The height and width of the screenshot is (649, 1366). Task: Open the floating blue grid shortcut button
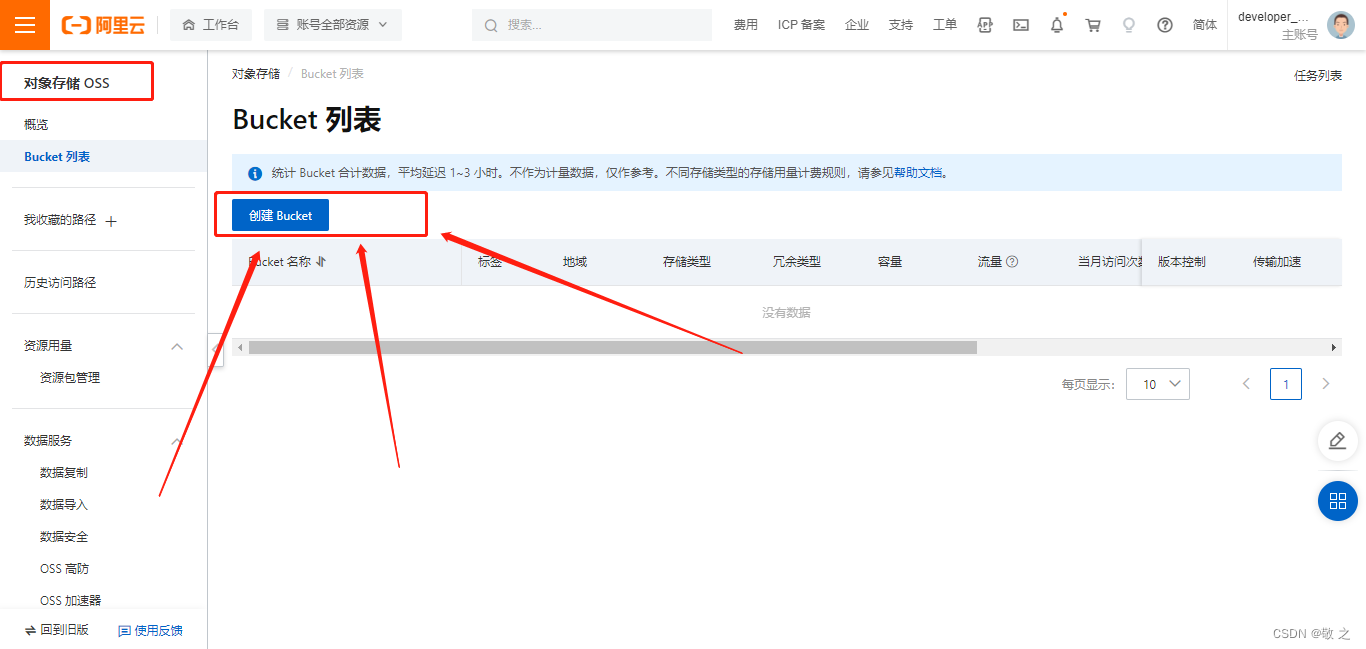tap(1338, 501)
